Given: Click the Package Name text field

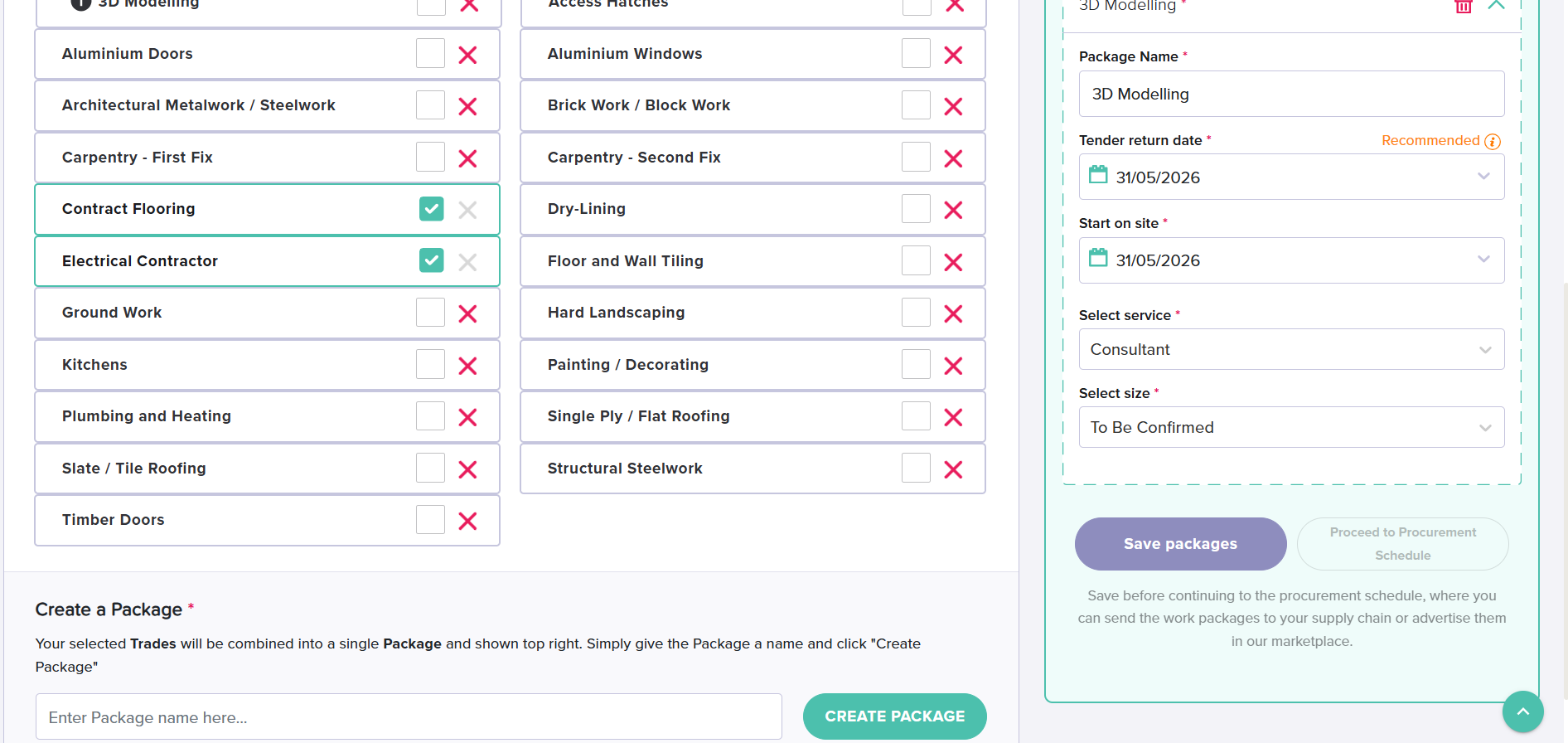Looking at the screenshot, I should 1290,94.
